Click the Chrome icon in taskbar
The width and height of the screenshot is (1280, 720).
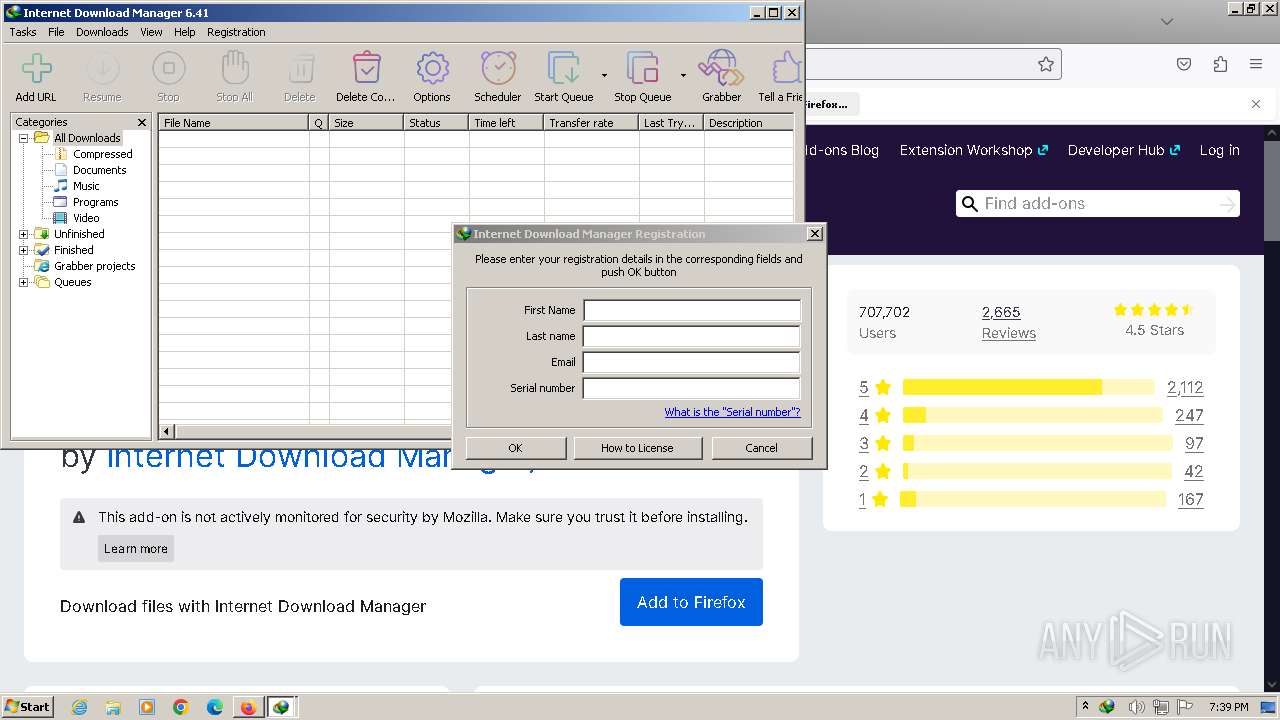181,707
